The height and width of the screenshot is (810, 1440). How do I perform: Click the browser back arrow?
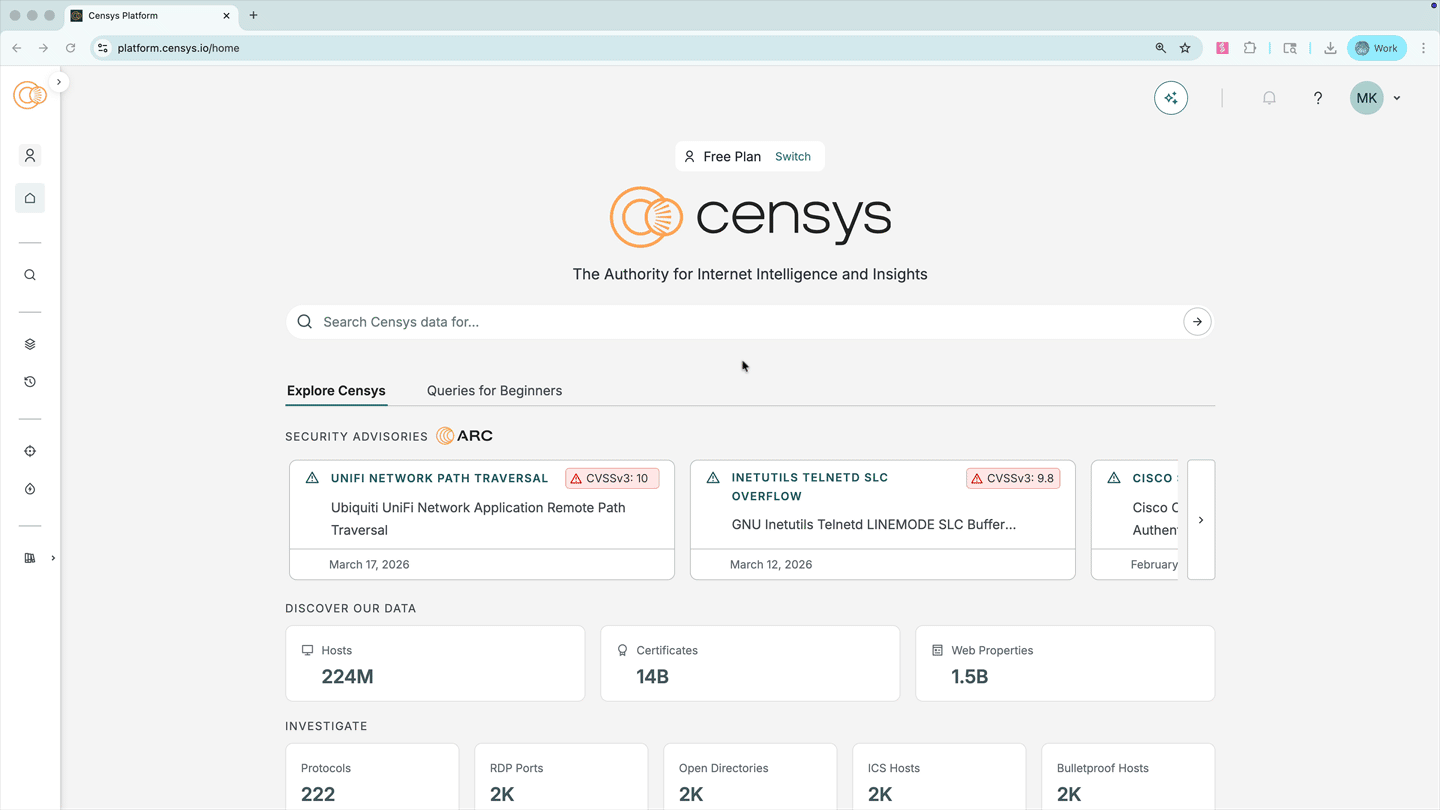coord(17,48)
